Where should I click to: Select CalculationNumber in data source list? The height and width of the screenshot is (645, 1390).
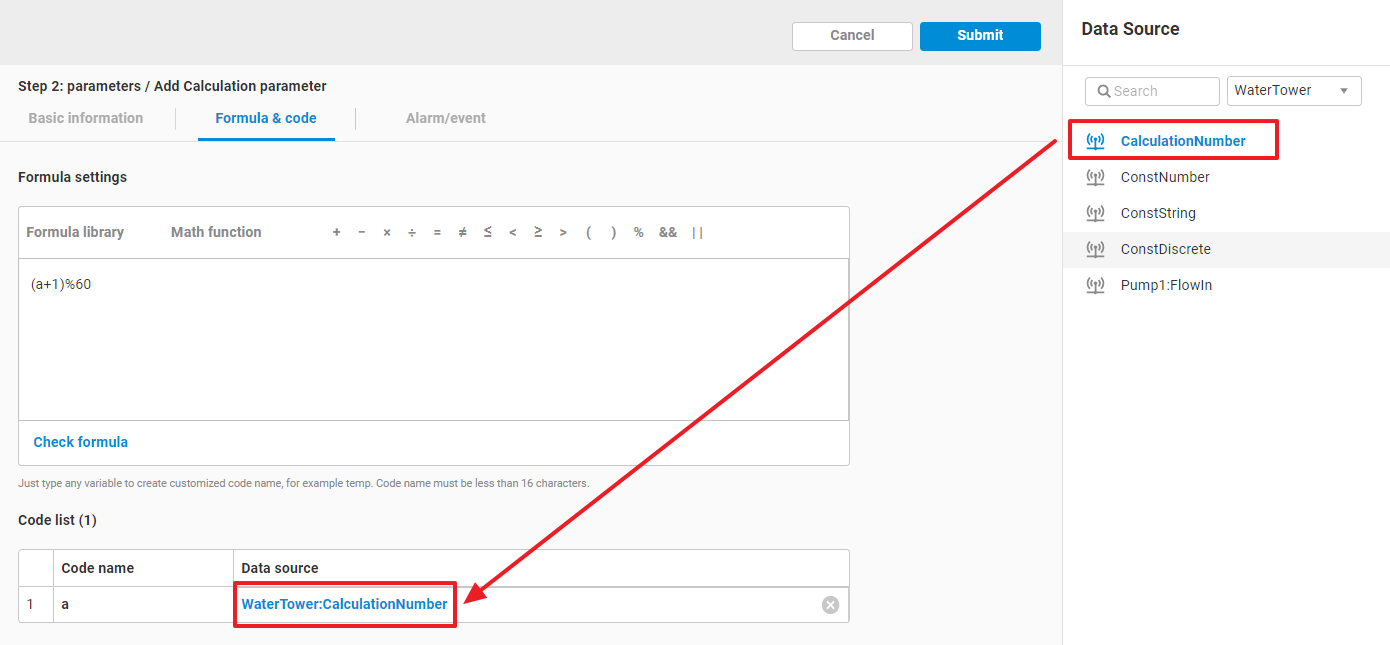(1182, 141)
